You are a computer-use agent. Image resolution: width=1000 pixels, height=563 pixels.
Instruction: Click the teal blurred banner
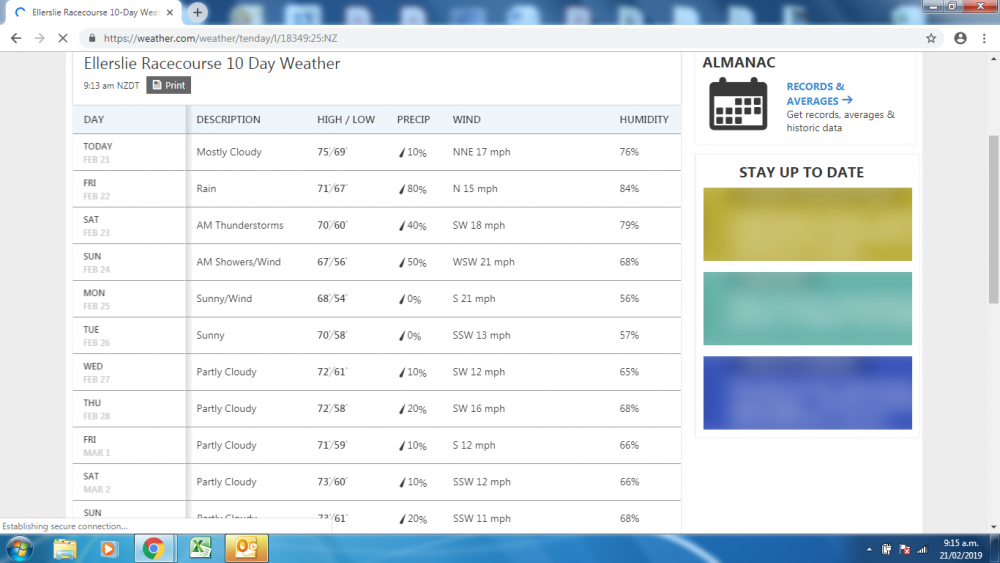pos(807,309)
